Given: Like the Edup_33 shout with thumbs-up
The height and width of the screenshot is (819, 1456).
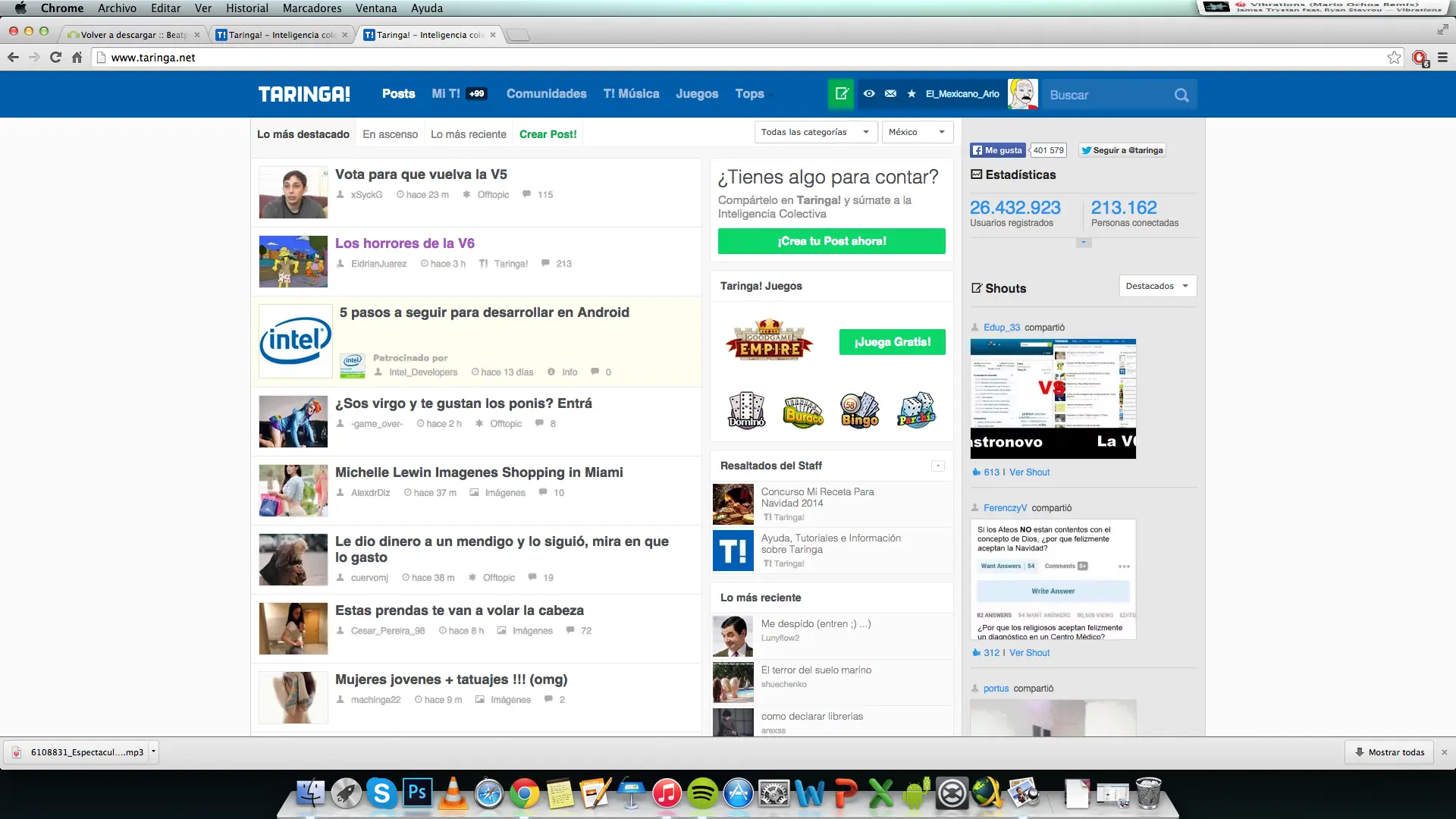Looking at the screenshot, I should [977, 472].
